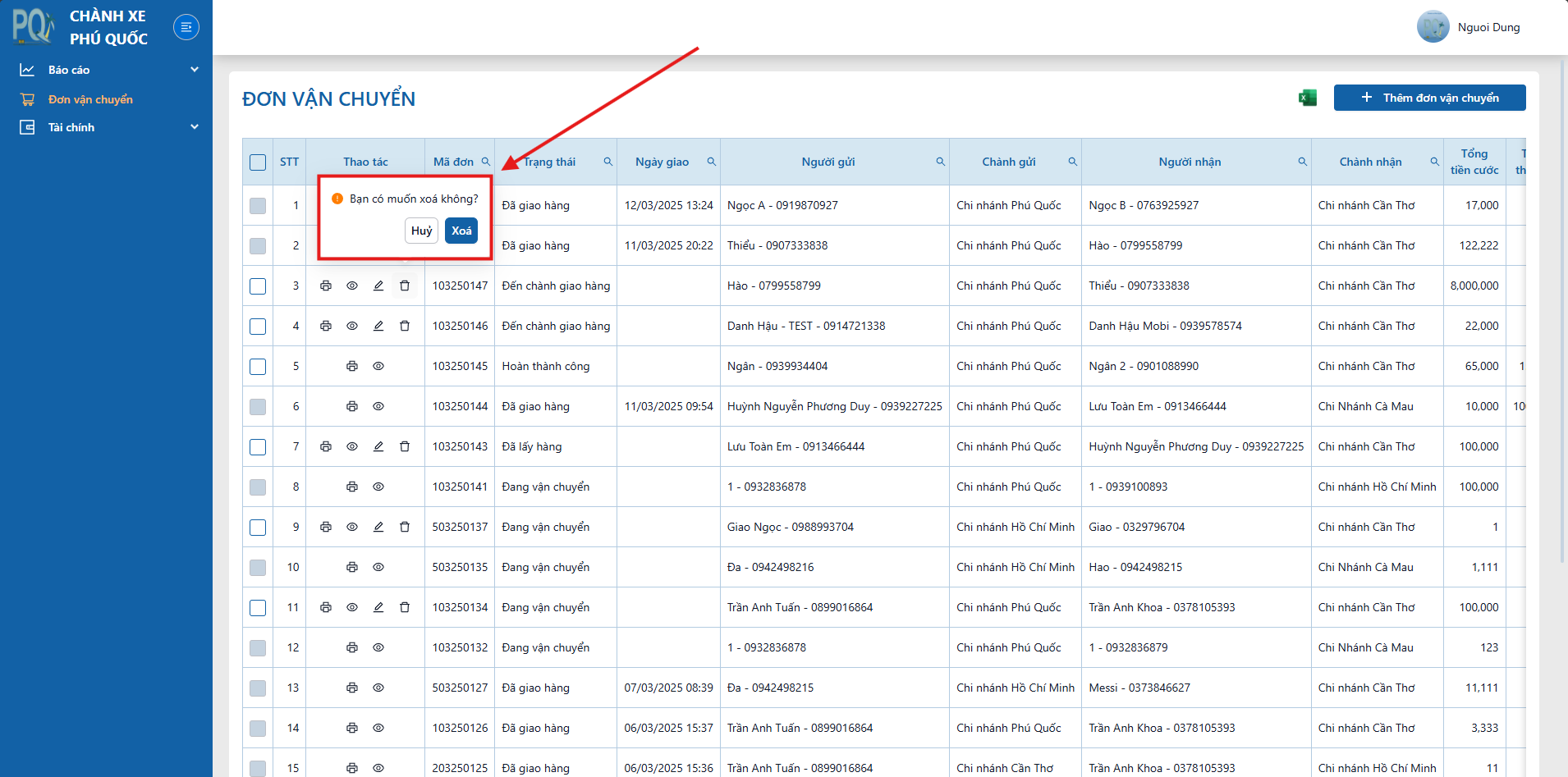
Task: Export table to Excel file icon
Action: (x=1308, y=98)
